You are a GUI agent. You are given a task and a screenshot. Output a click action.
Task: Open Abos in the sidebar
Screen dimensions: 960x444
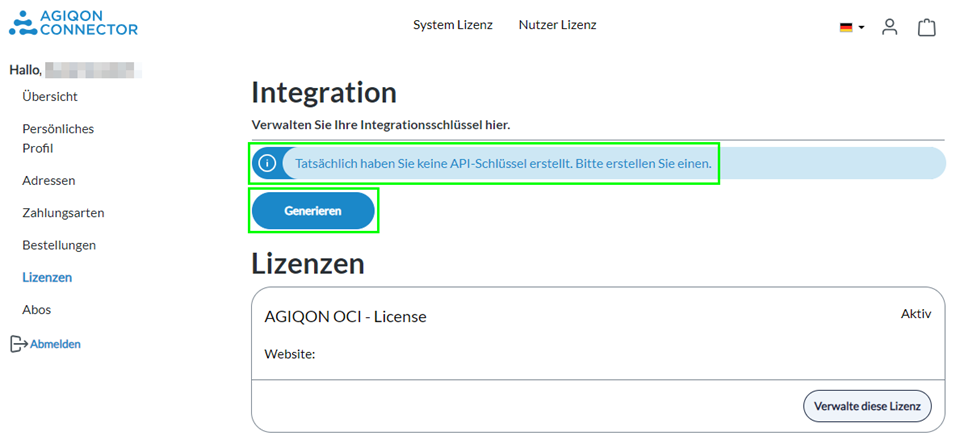(x=37, y=310)
